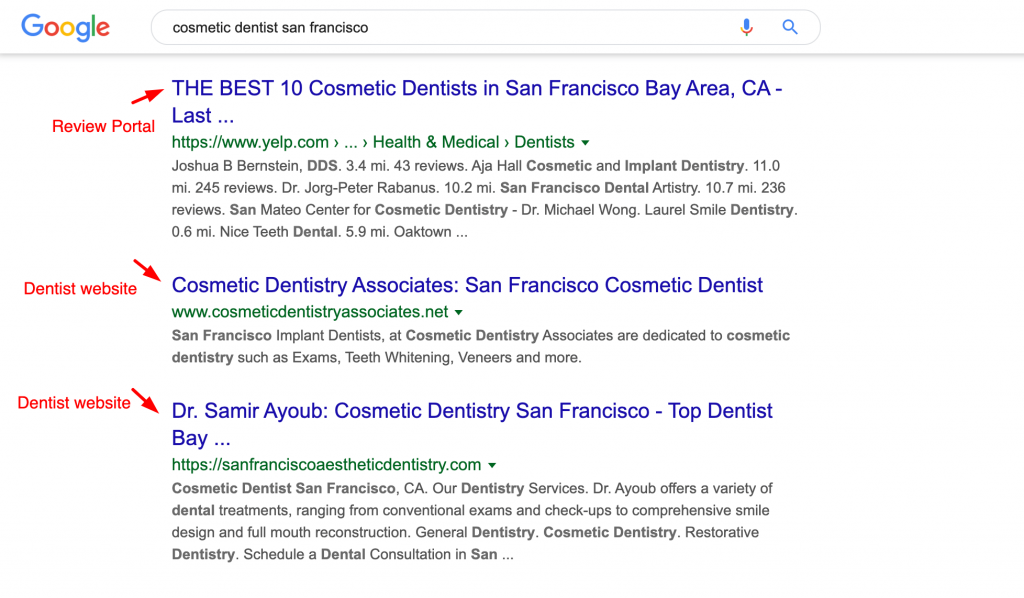This screenshot has width=1024, height=598.
Task: Click snippet starting 'San Francisco Implant Dentists'
Action: [x=481, y=347]
